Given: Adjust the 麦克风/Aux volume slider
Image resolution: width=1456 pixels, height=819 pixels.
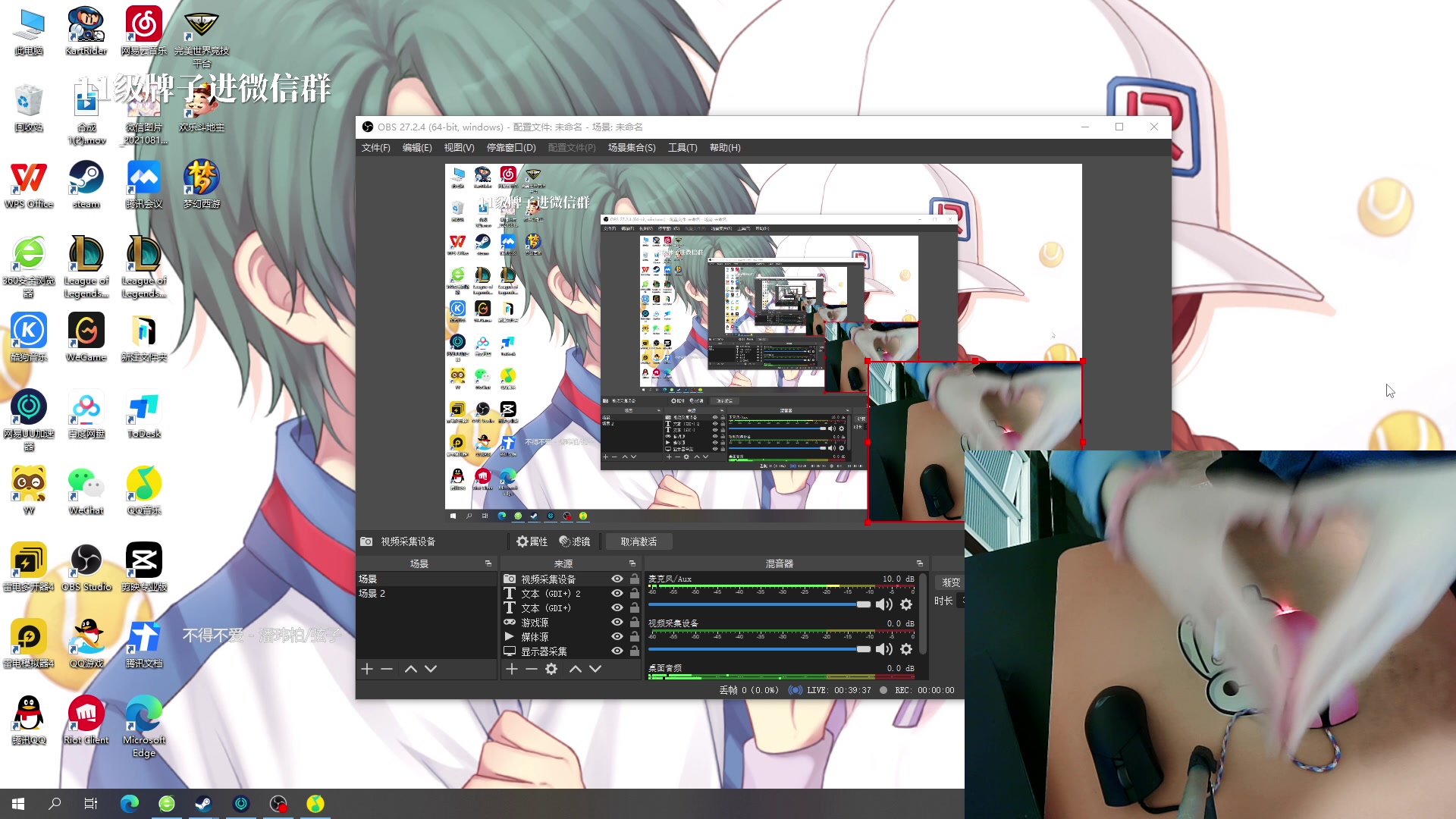Looking at the screenshot, I should [760, 604].
